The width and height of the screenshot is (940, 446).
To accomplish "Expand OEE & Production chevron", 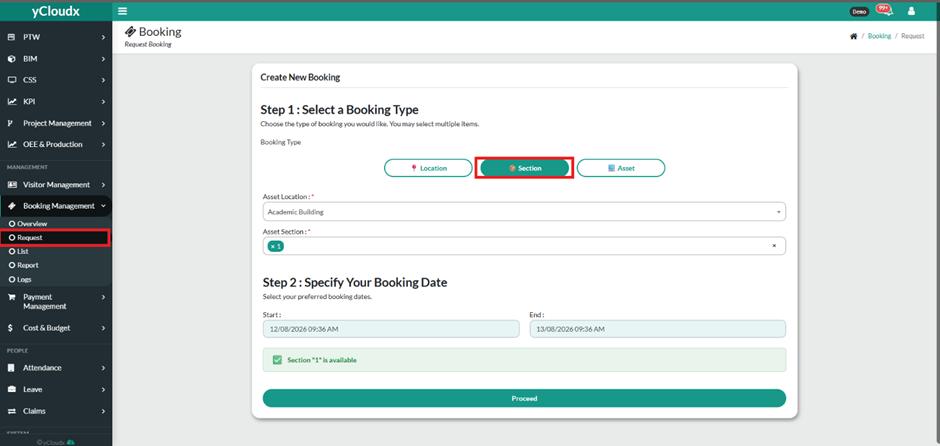I will point(103,144).
